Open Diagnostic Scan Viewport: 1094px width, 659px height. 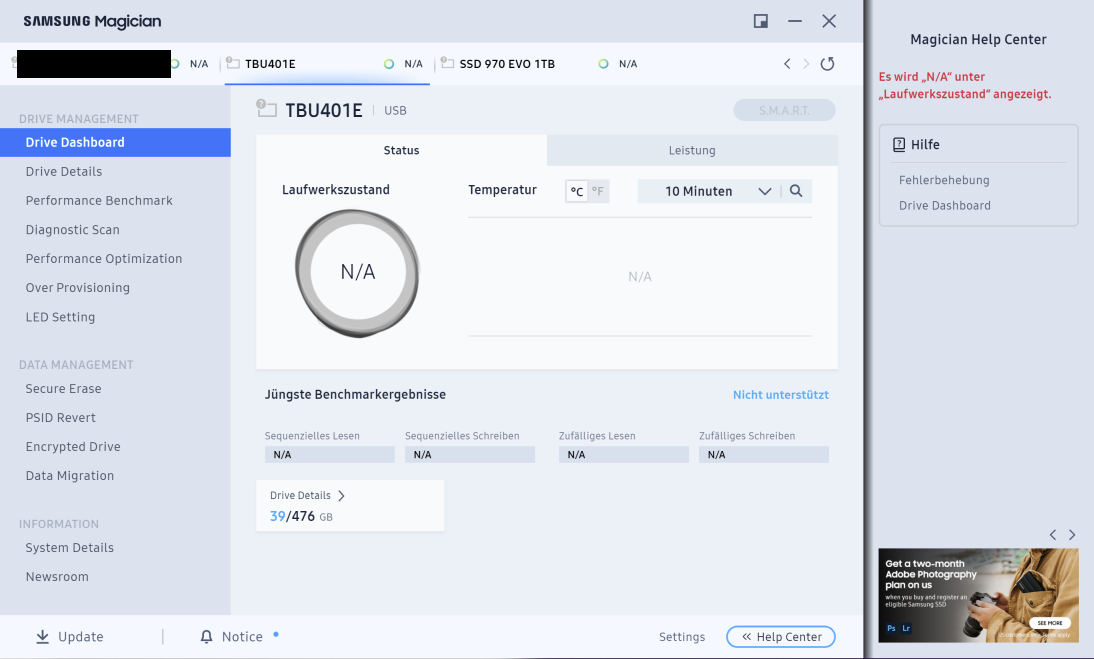point(73,229)
